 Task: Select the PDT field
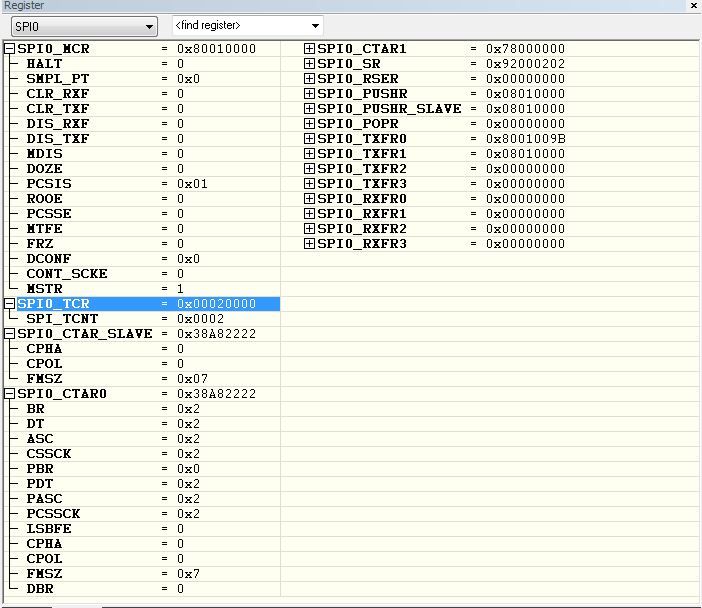coord(40,484)
